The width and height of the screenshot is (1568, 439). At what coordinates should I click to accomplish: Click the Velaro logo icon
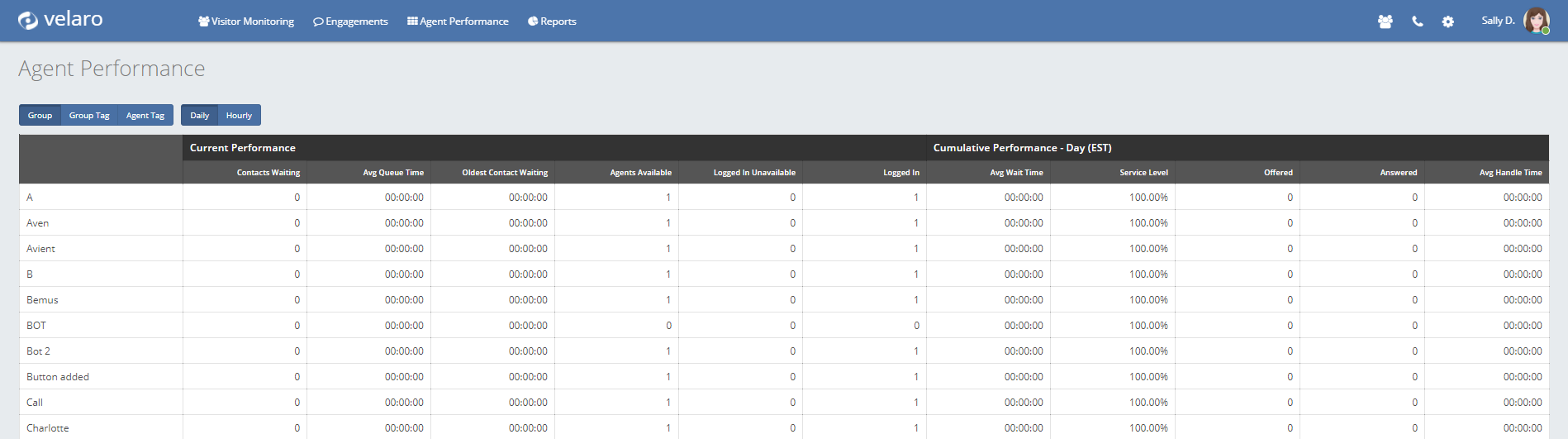point(28,21)
